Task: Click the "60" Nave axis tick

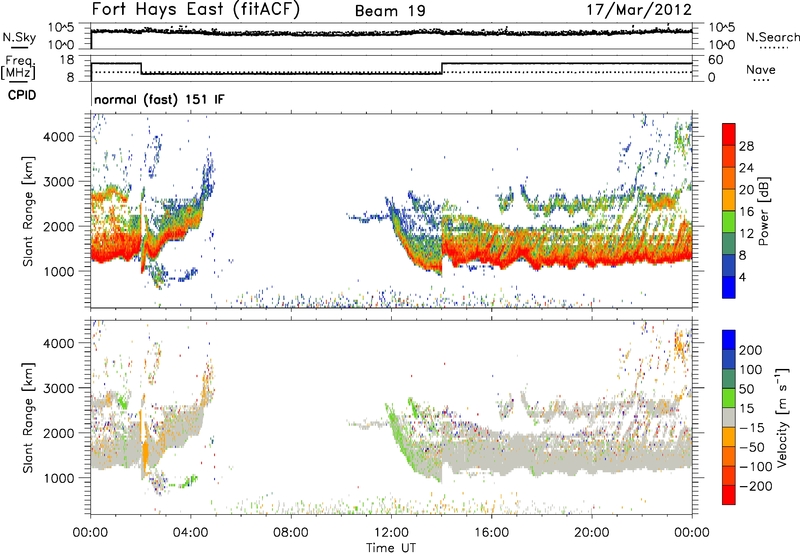Action: pyautogui.click(x=715, y=60)
